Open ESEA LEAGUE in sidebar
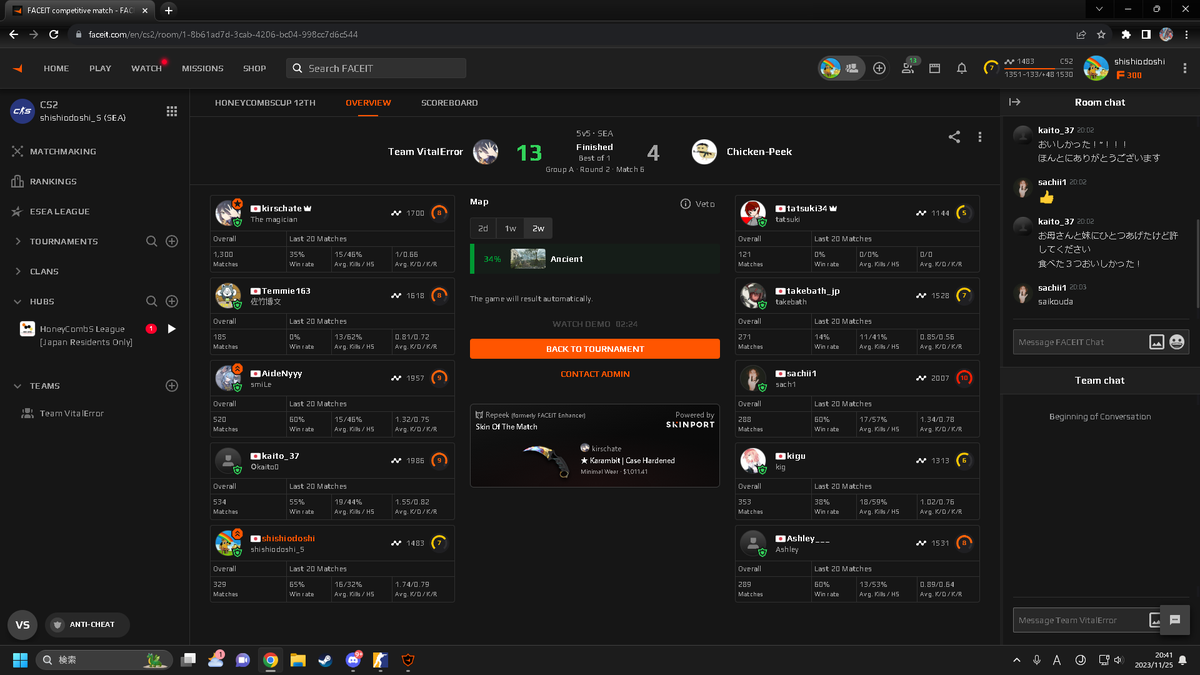 coord(59,211)
